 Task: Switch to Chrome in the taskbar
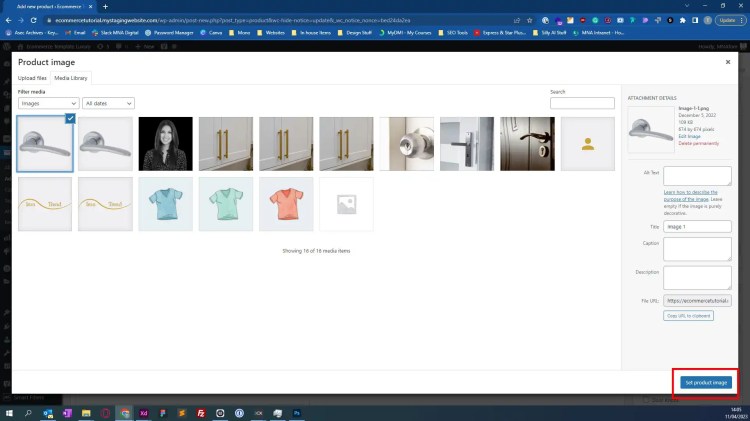click(x=125, y=413)
